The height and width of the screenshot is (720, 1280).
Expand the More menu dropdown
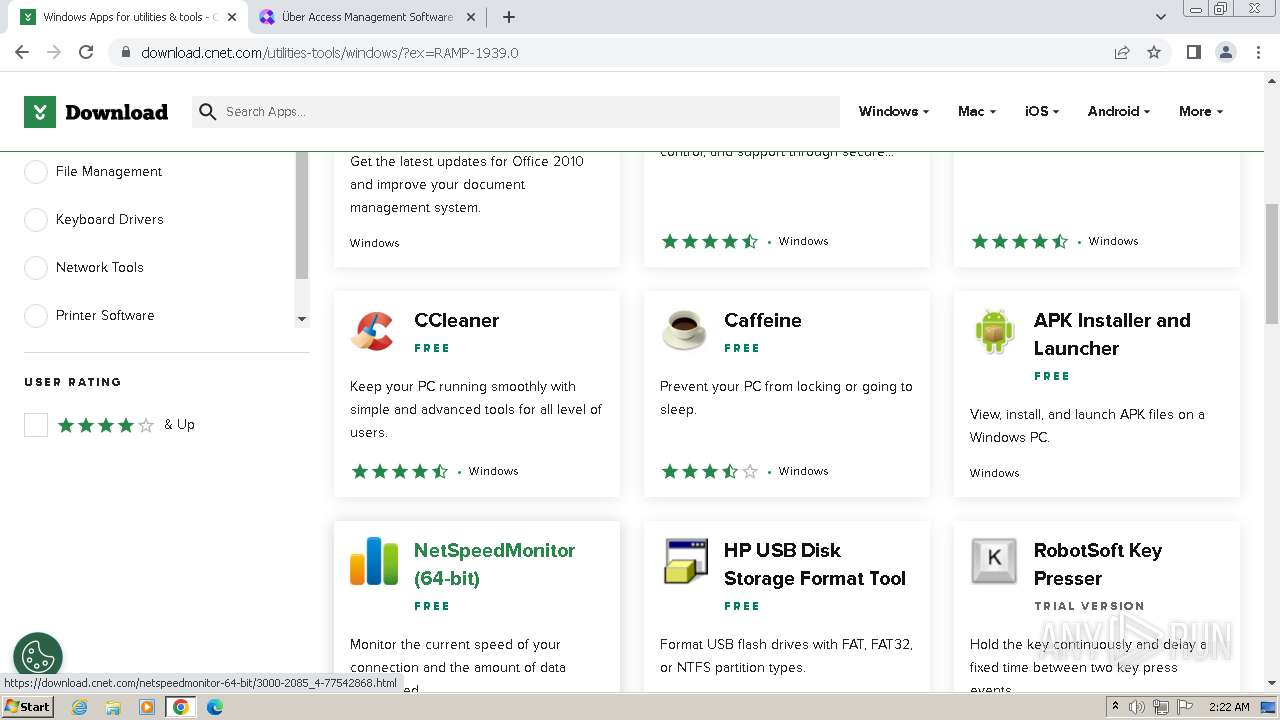[x=1201, y=112]
